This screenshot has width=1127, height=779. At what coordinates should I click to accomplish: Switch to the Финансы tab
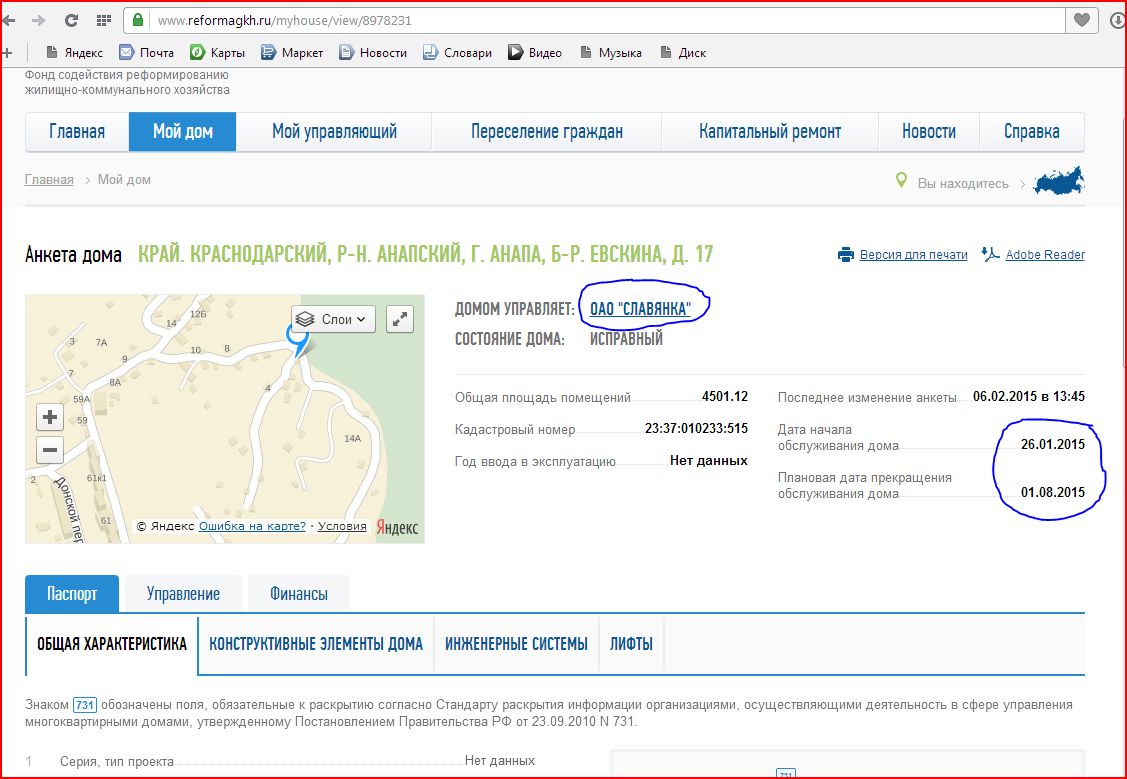coord(298,594)
